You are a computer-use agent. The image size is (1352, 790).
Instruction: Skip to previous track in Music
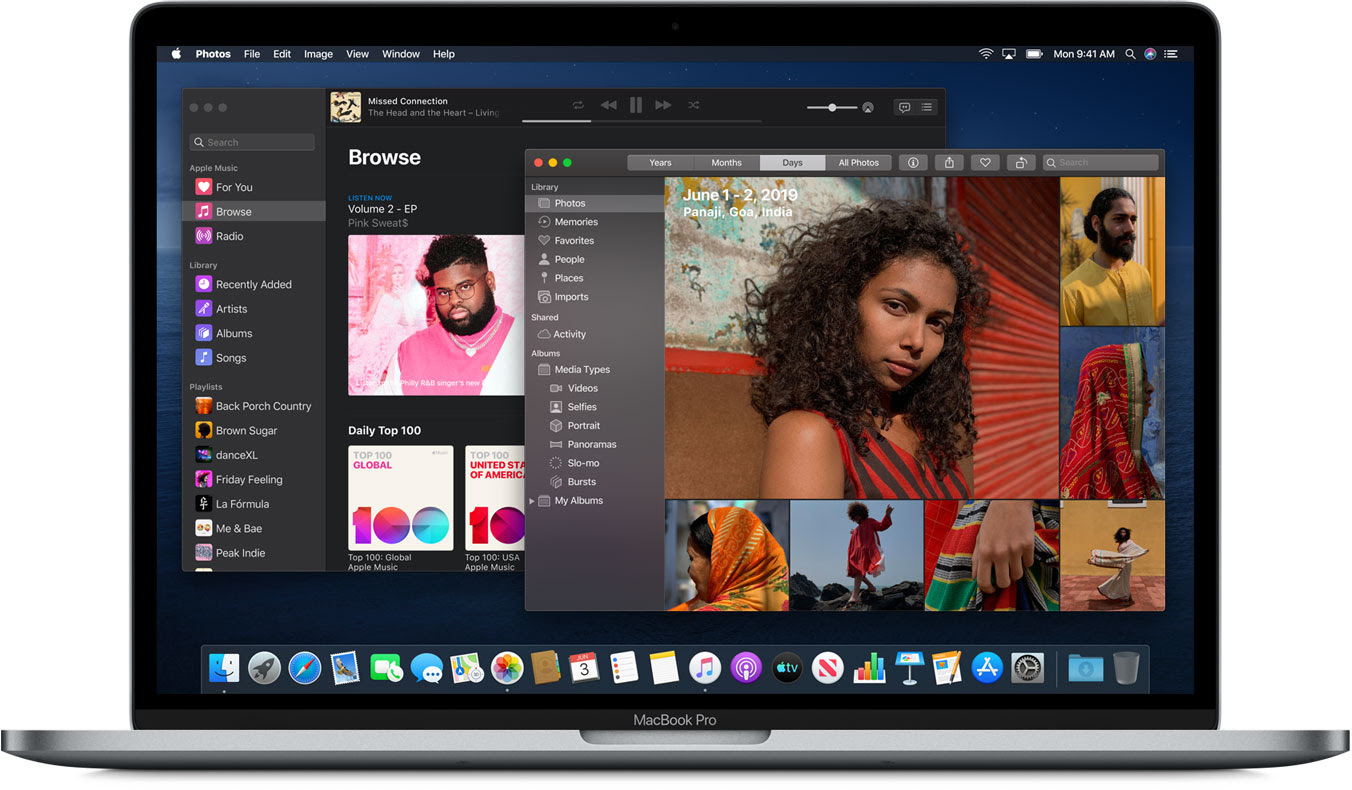pos(608,105)
